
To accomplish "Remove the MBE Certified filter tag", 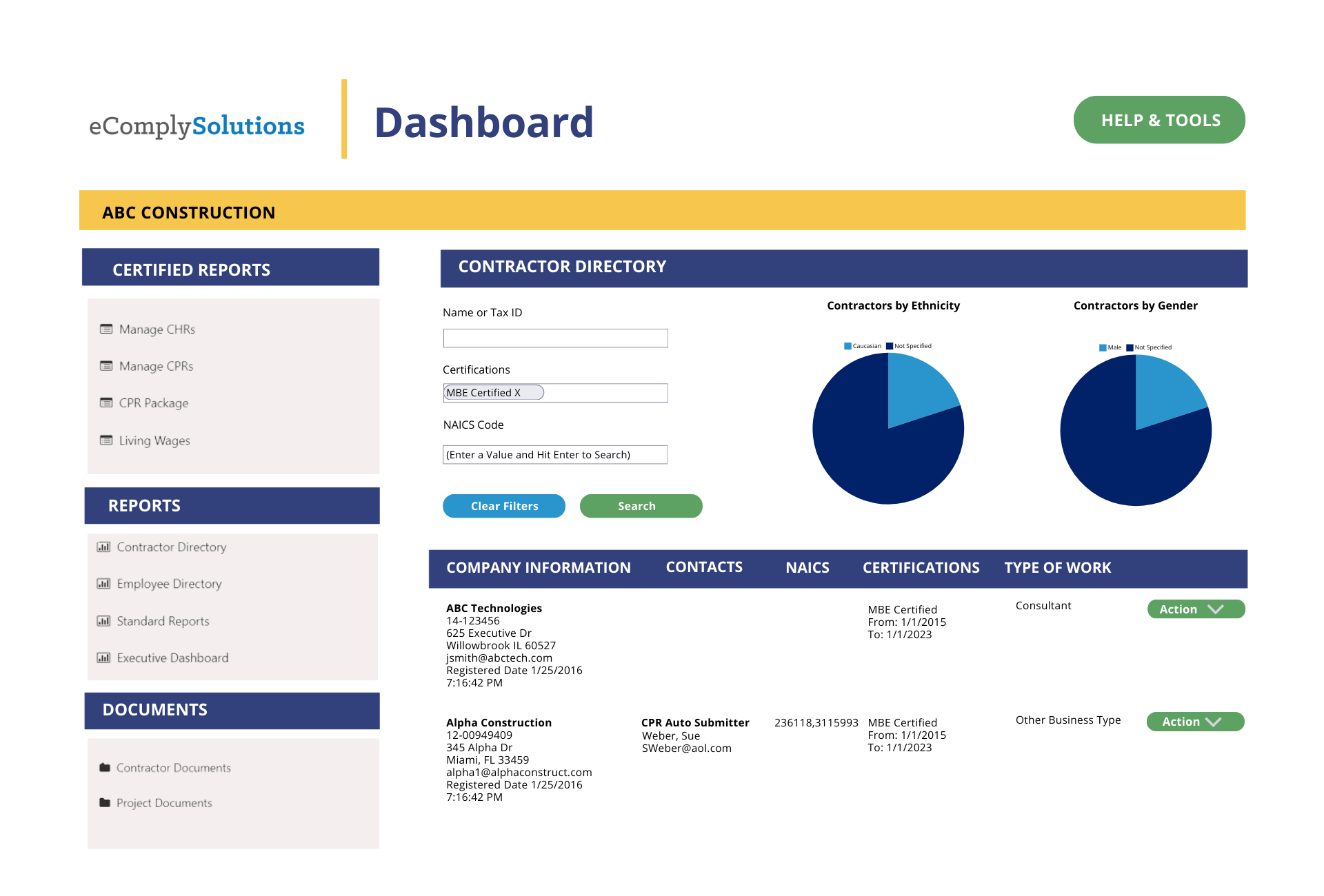I will tap(517, 393).
